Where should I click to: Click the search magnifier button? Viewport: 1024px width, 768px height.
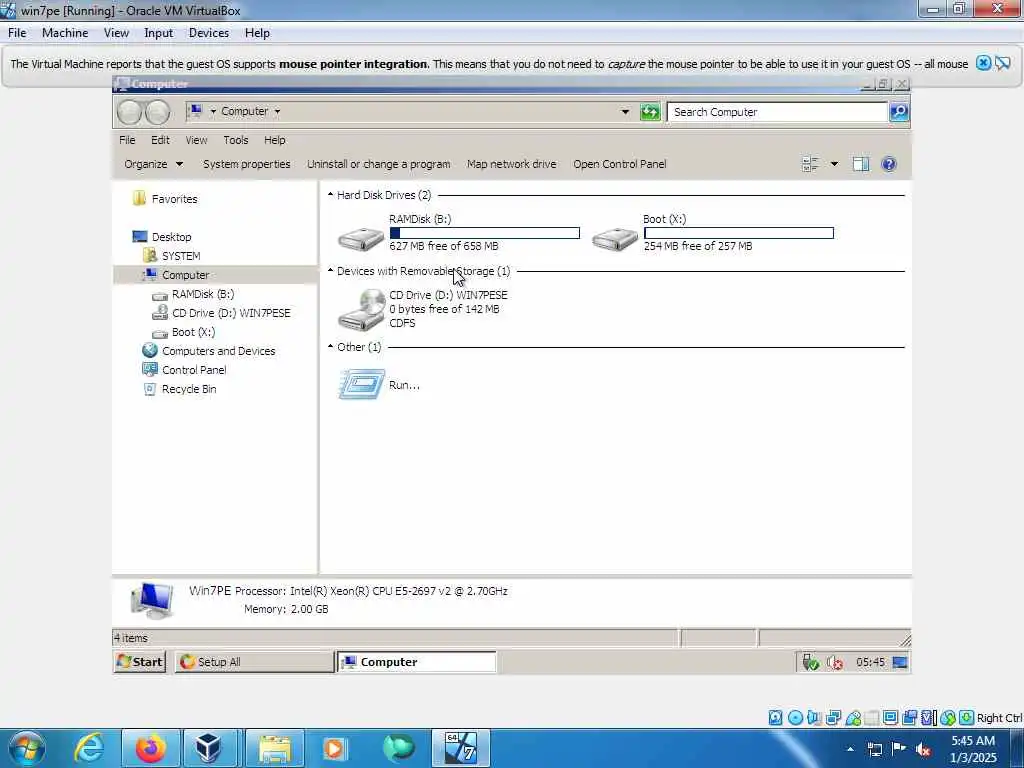coord(899,112)
